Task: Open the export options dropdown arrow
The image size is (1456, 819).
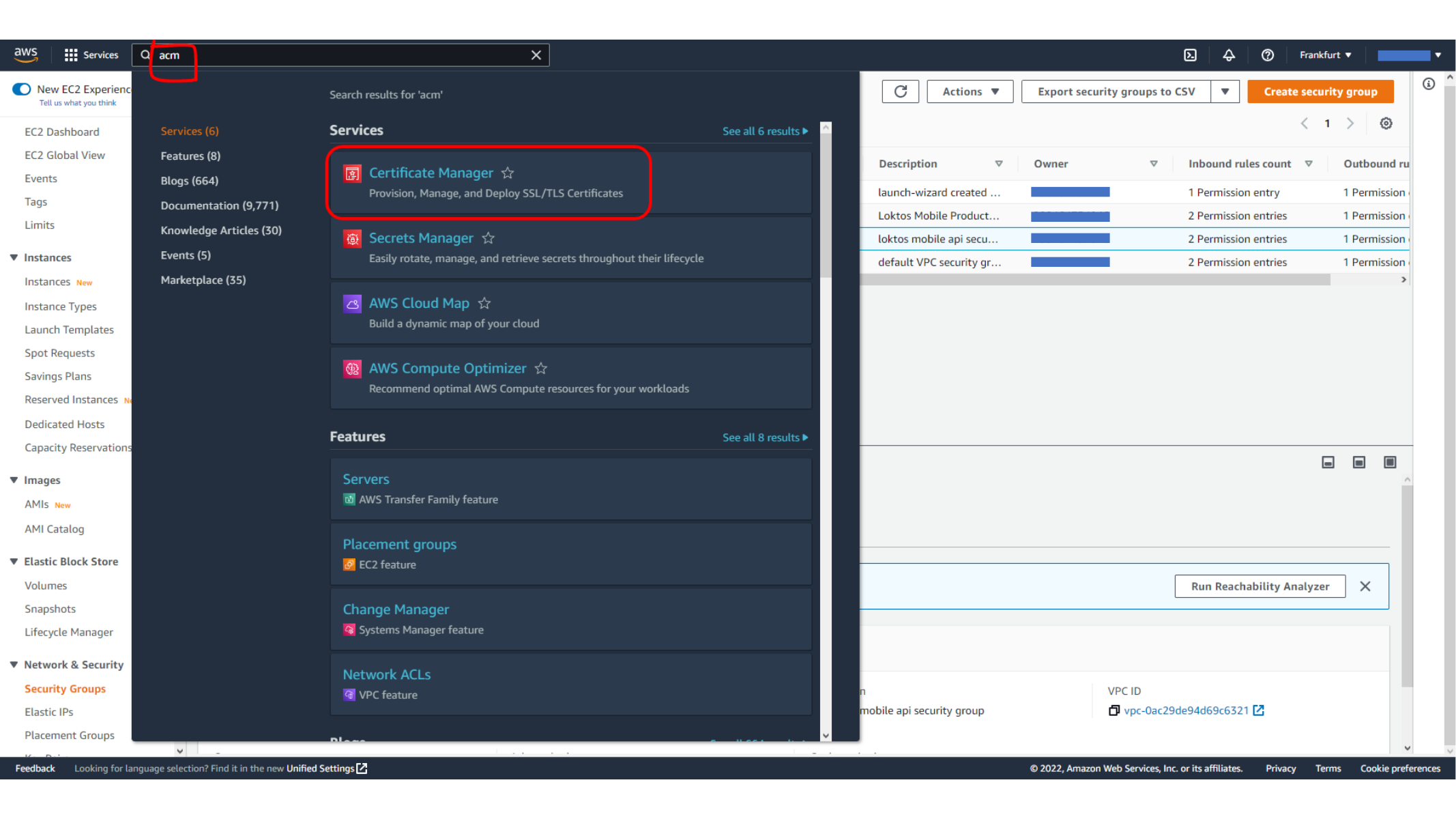Action: pos(1225,91)
